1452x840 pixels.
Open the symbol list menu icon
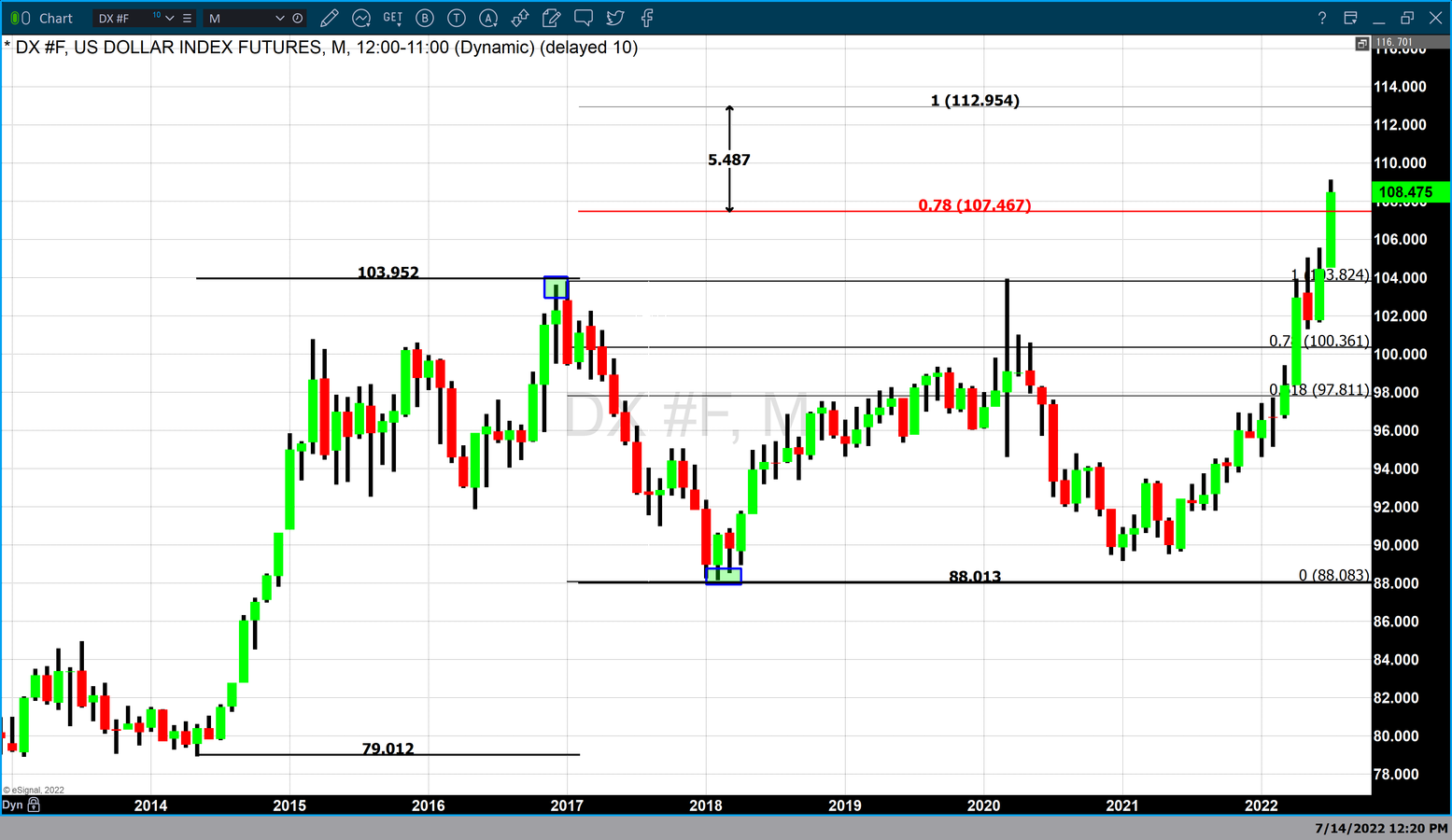pyautogui.click(x=188, y=18)
